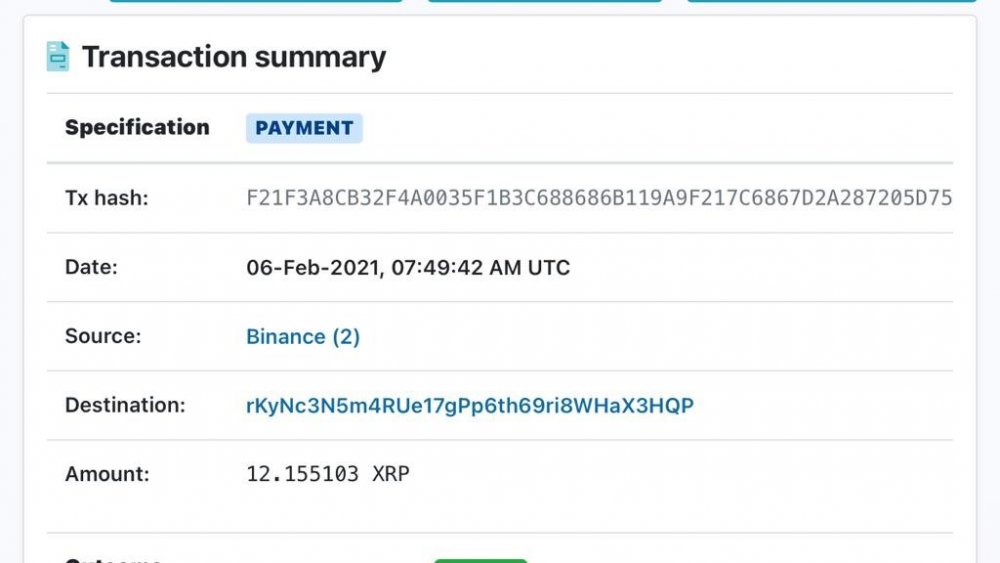Open the Binance (2) source account
The image size is (1000, 563).
coord(302,337)
